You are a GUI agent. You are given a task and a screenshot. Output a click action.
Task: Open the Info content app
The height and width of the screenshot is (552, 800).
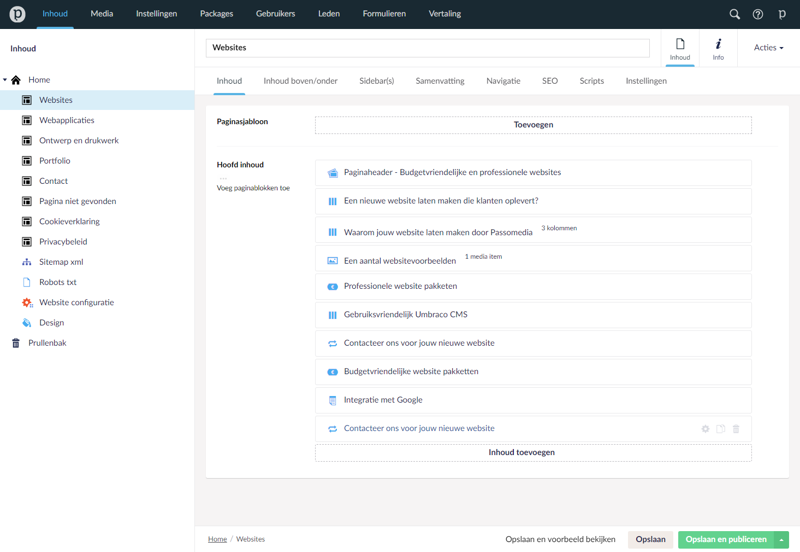point(718,48)
